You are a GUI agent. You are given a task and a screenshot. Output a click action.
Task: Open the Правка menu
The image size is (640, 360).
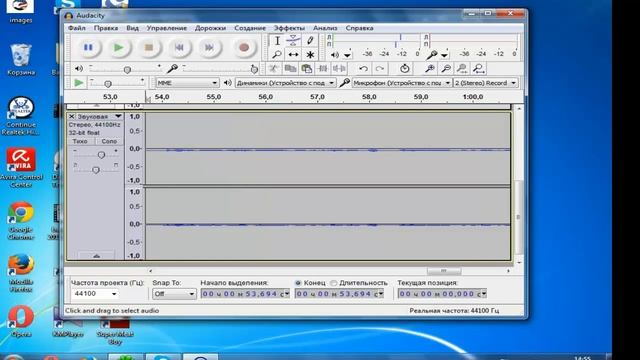pyautogui.click(x=106, y=28)
